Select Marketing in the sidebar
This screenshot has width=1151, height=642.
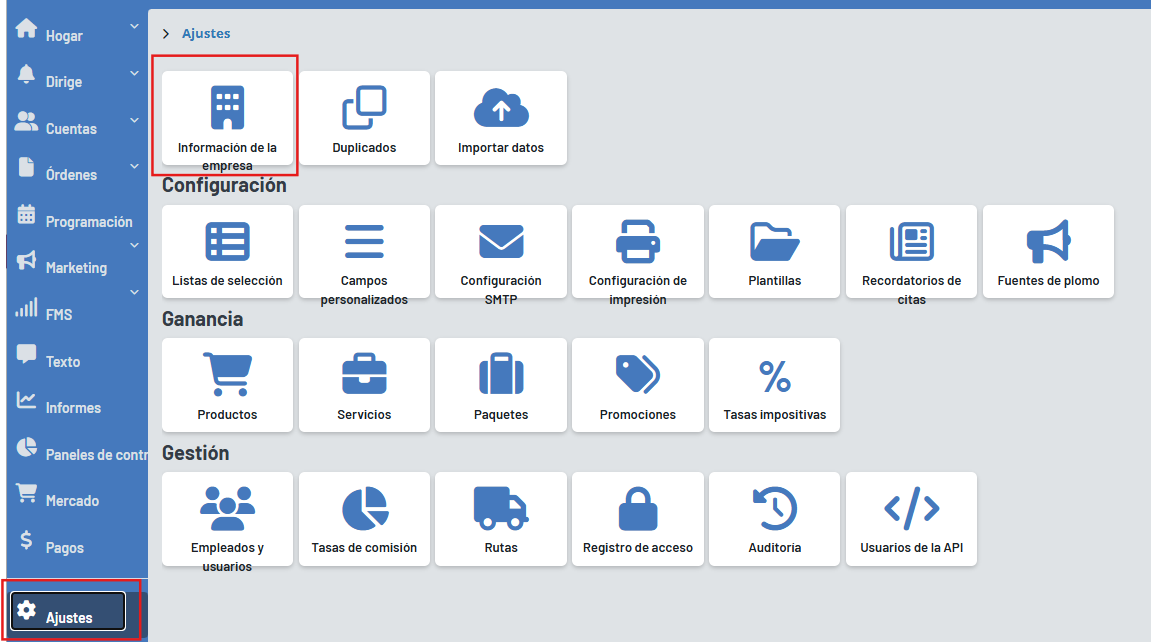tap(76, 268)
